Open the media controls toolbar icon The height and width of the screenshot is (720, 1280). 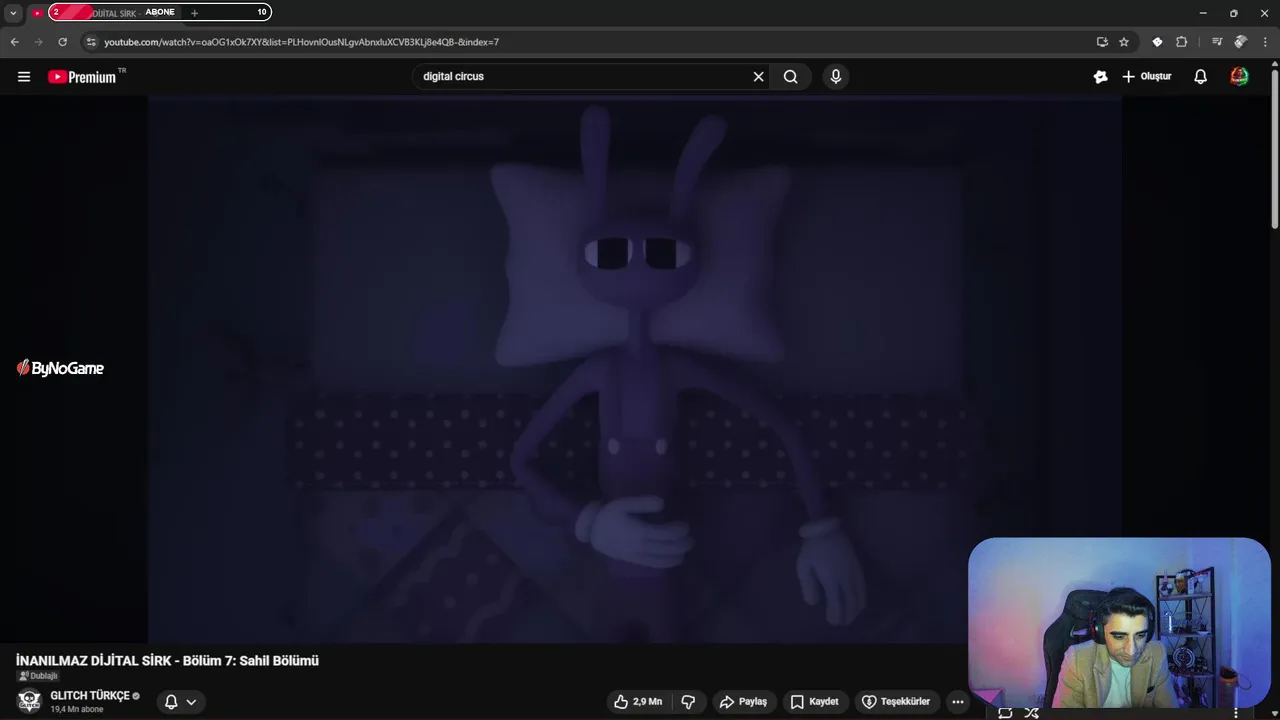tap(1216, 42)
